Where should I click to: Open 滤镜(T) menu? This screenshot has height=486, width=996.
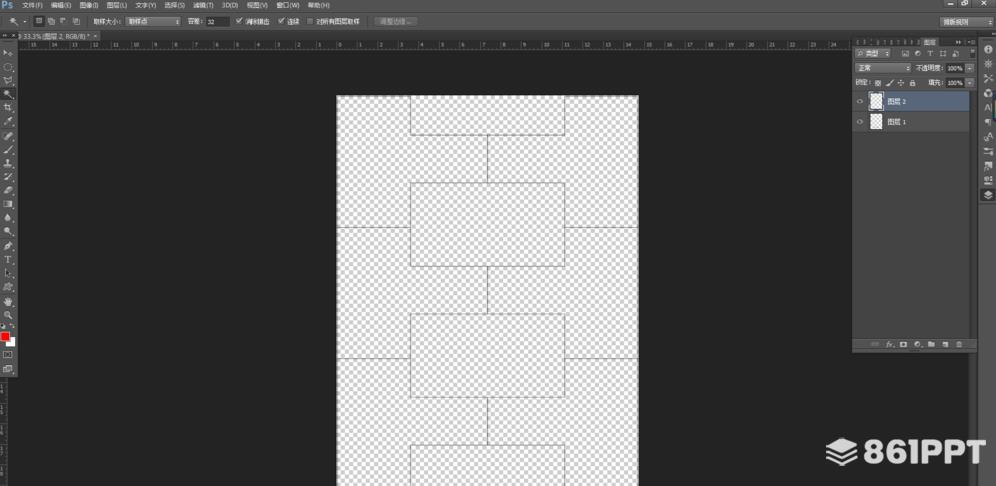coord(203,5)
